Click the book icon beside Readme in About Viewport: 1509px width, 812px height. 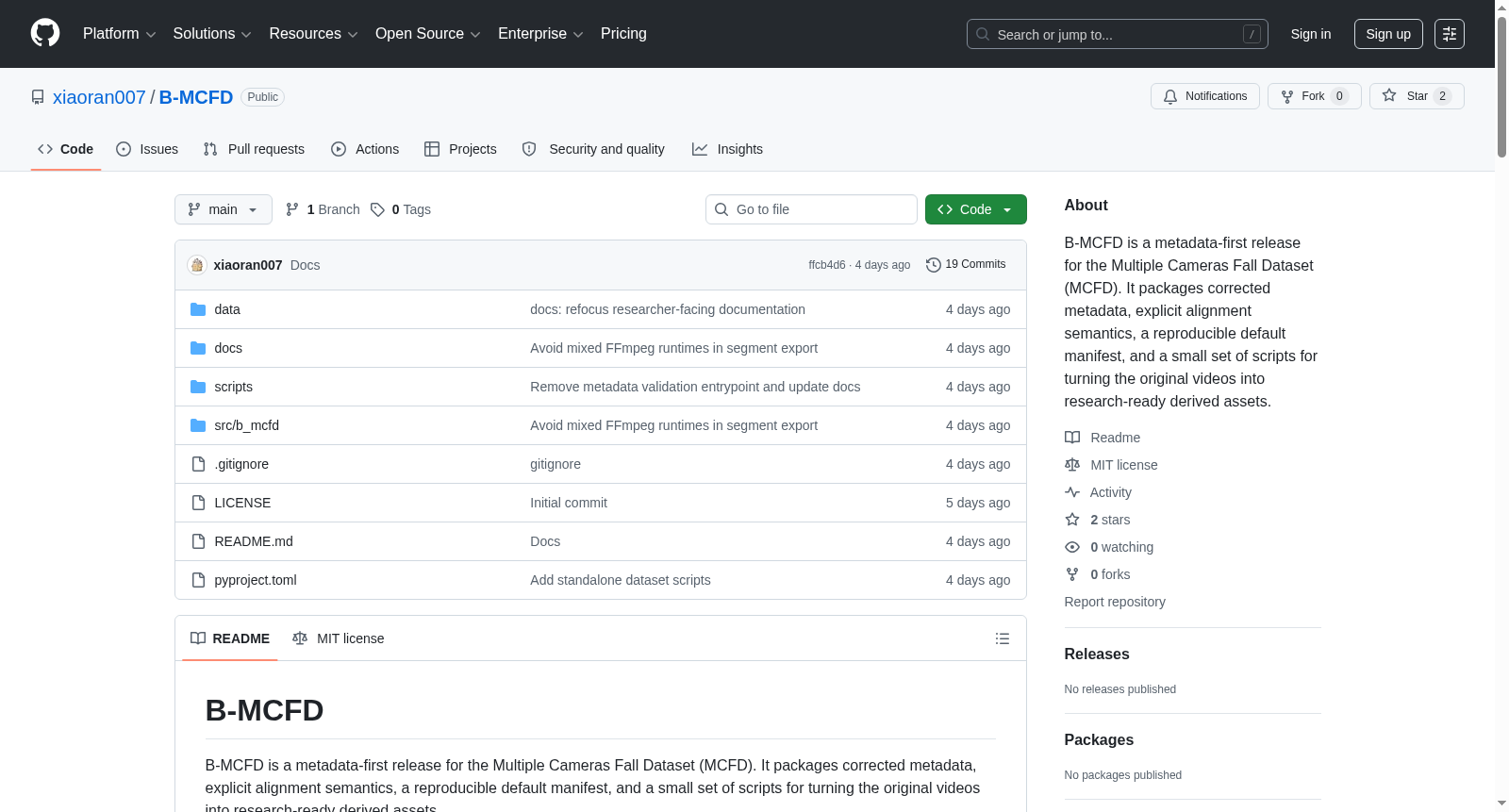tap(1072, 438)
